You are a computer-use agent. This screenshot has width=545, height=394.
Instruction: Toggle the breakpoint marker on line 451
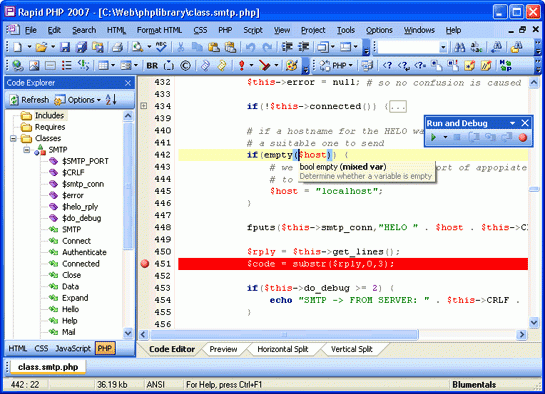tap(145, 264)
